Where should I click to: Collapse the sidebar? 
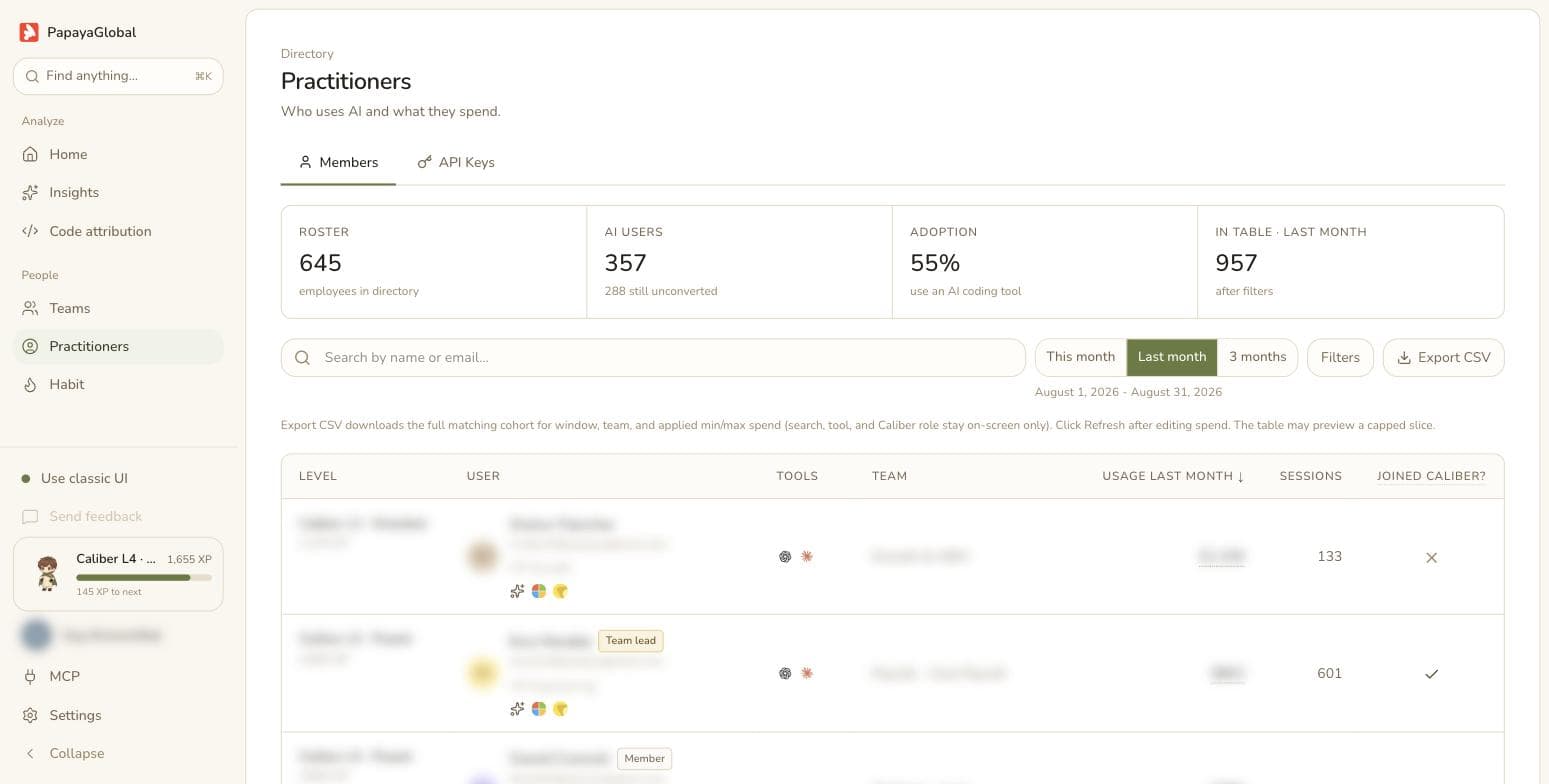(x=118, y=753)
